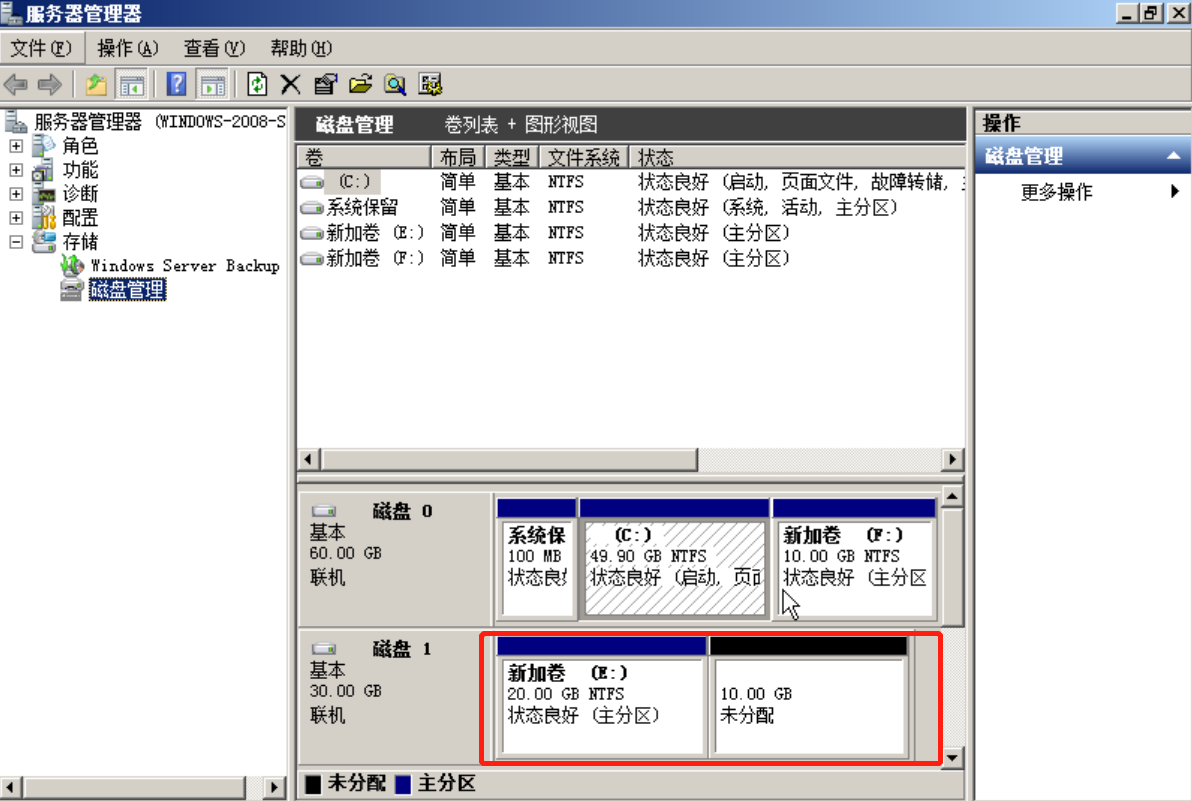Select the 服务器管理器 root node
Viewport: 1192px width, 801px height.
pos(146,122)
